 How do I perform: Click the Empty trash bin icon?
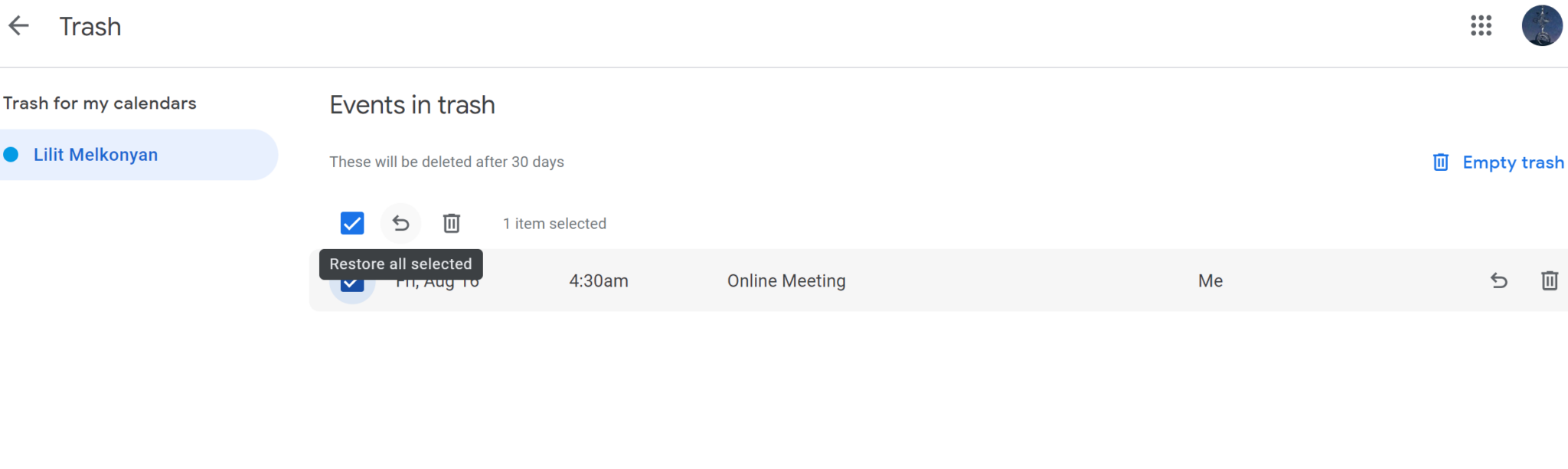(x=1442, y=162)
